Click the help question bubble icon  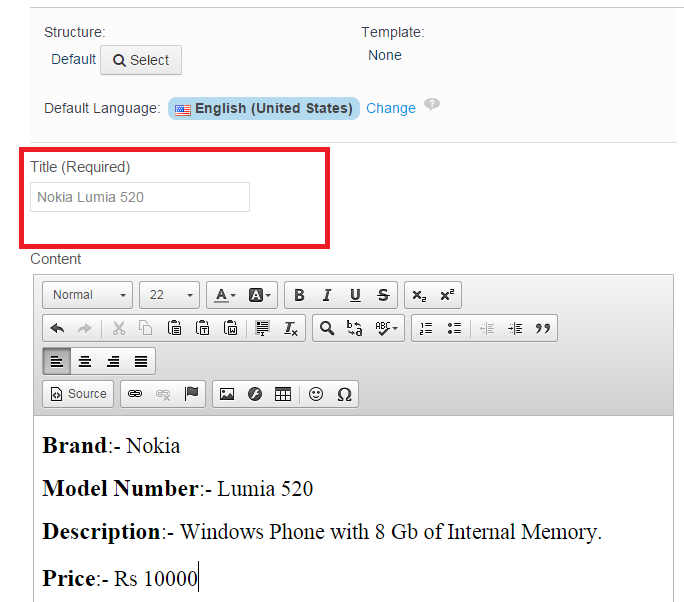click(x=432, y=104)
